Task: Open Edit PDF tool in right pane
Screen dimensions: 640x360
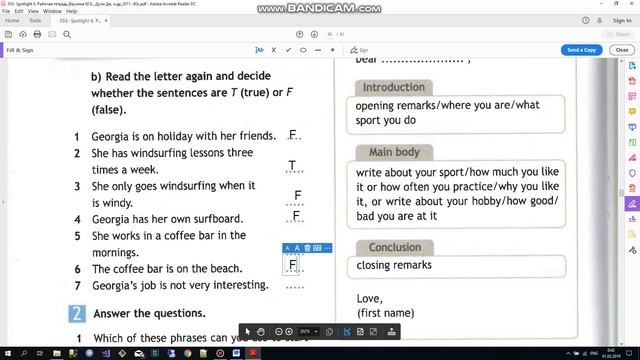Action: click(632, 96)
